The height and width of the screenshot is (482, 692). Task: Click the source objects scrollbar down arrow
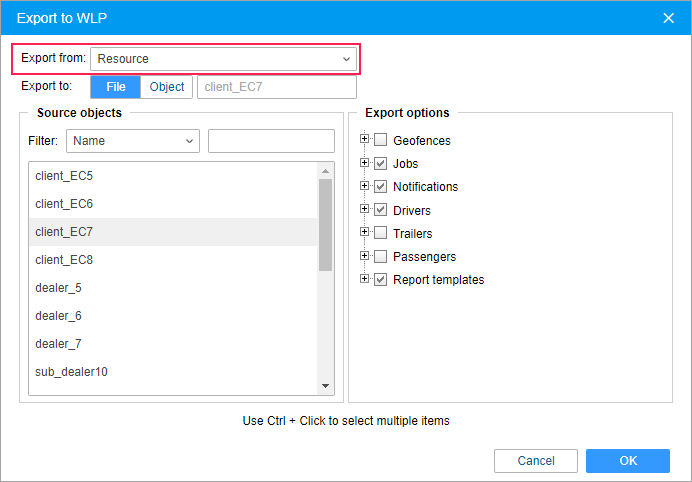click(x=326, y=386)
